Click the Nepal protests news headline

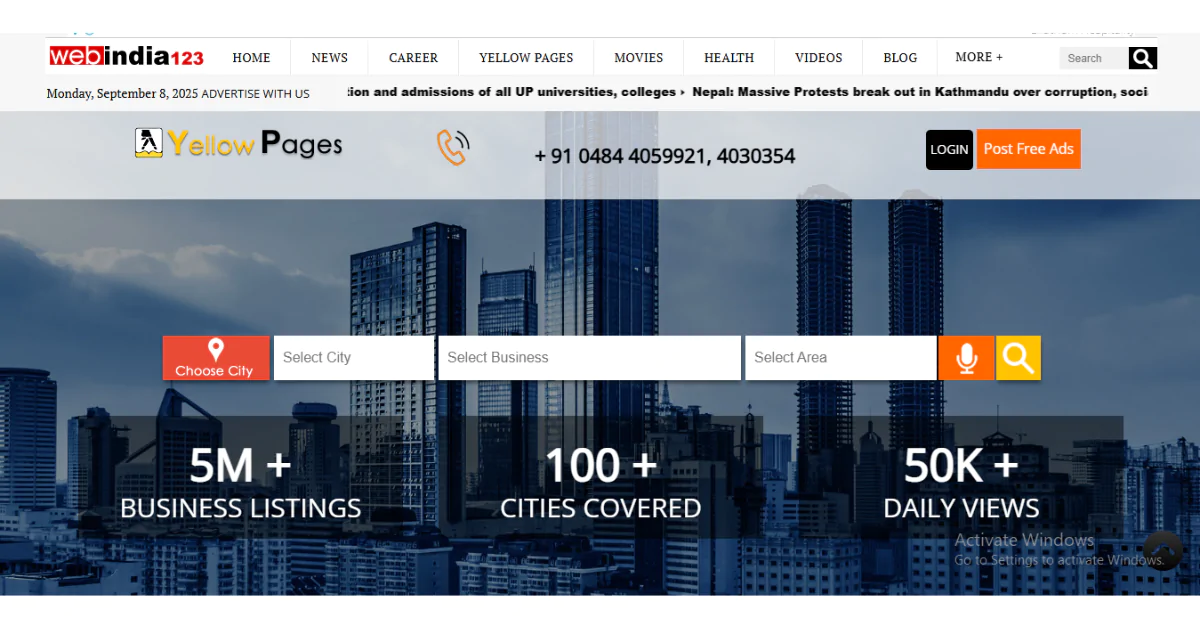point(920,91)
